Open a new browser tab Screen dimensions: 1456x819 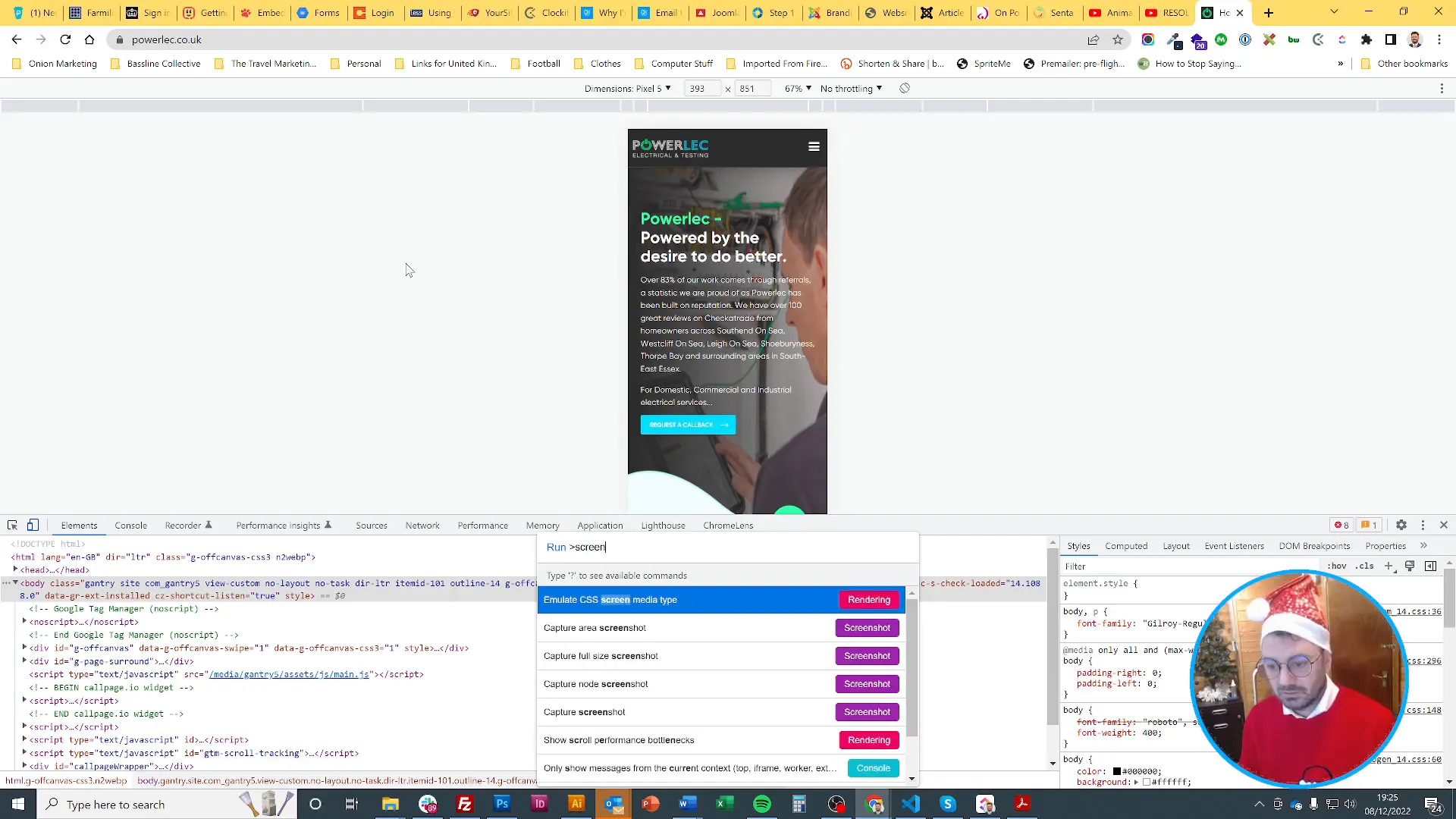pos(1269,13)
